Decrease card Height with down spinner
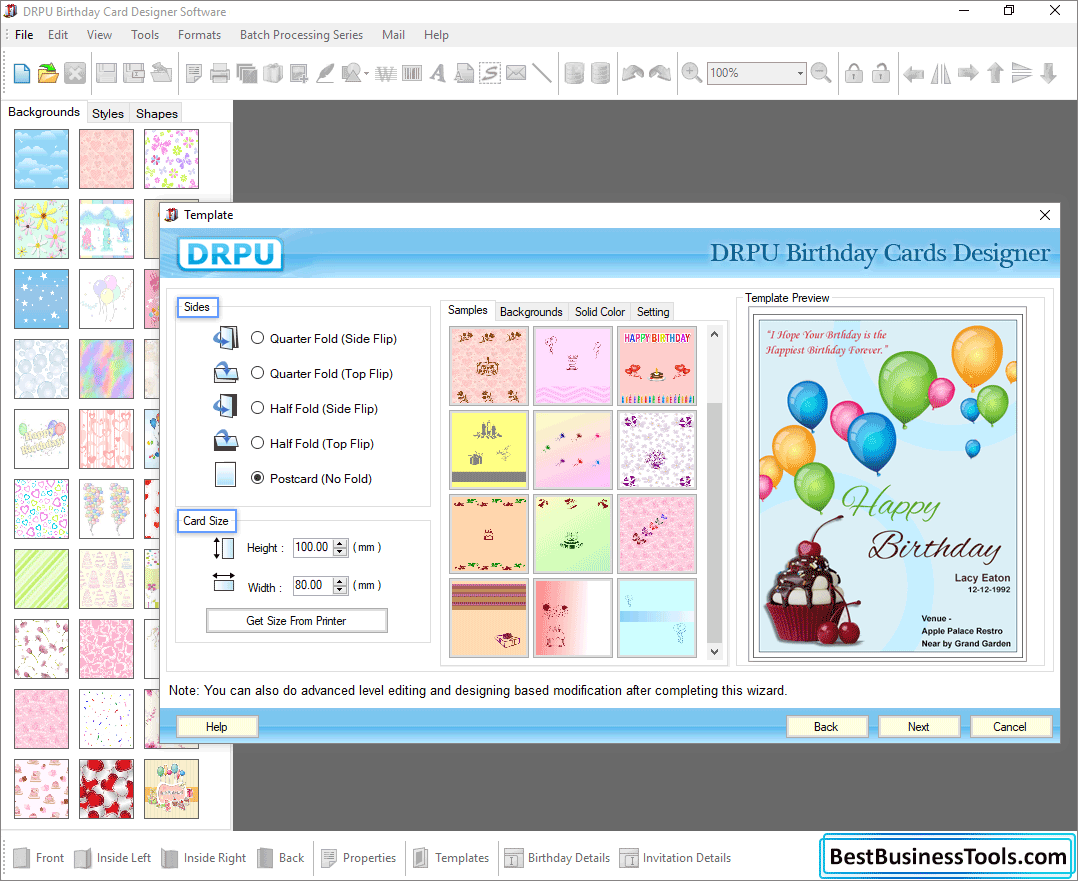The height and width of the screenshot is (881, 1078). pos(340,552)
